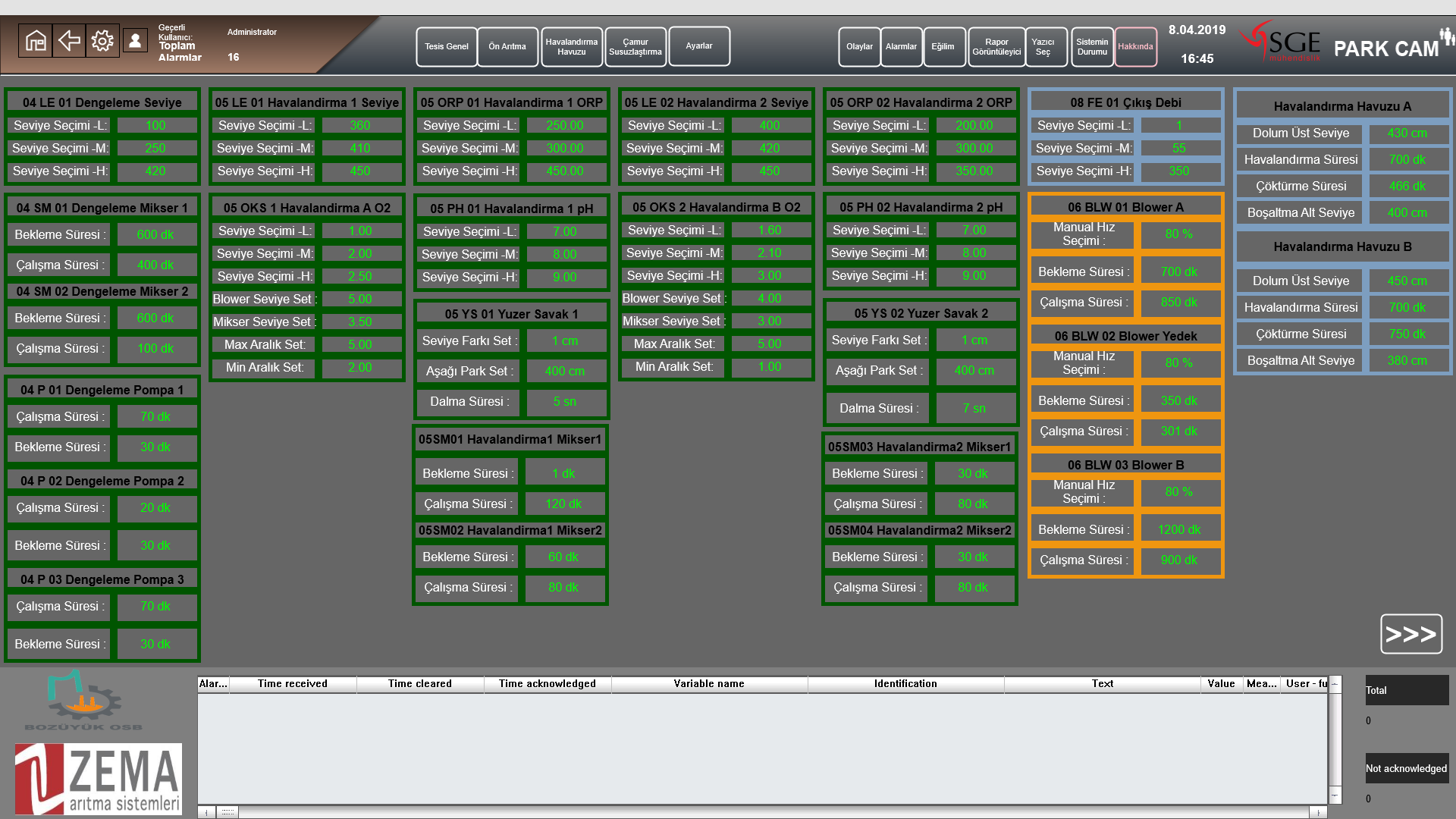
Task: Click the ZEMA arıtma sistemleri logo
Action: [99, 779]
